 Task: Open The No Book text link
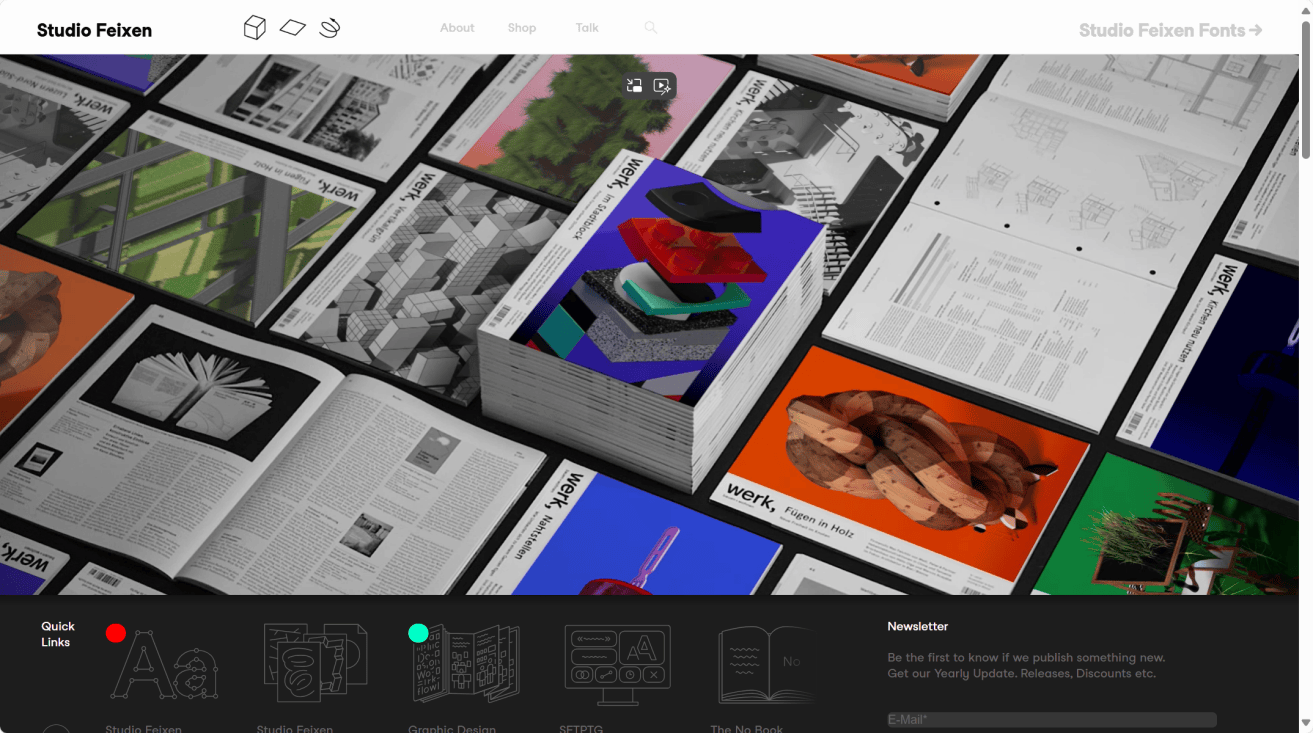click(747, 728)
